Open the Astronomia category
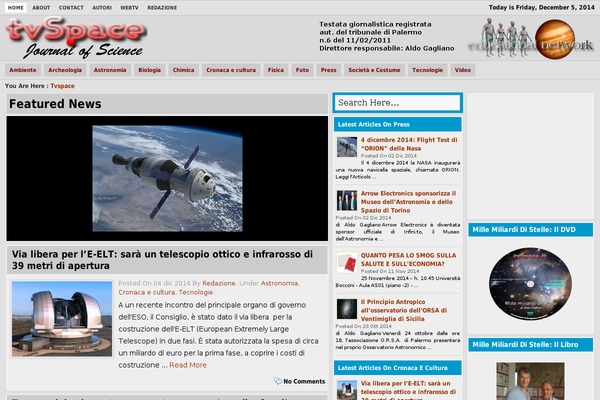600x400 pixels. (110, 70)
